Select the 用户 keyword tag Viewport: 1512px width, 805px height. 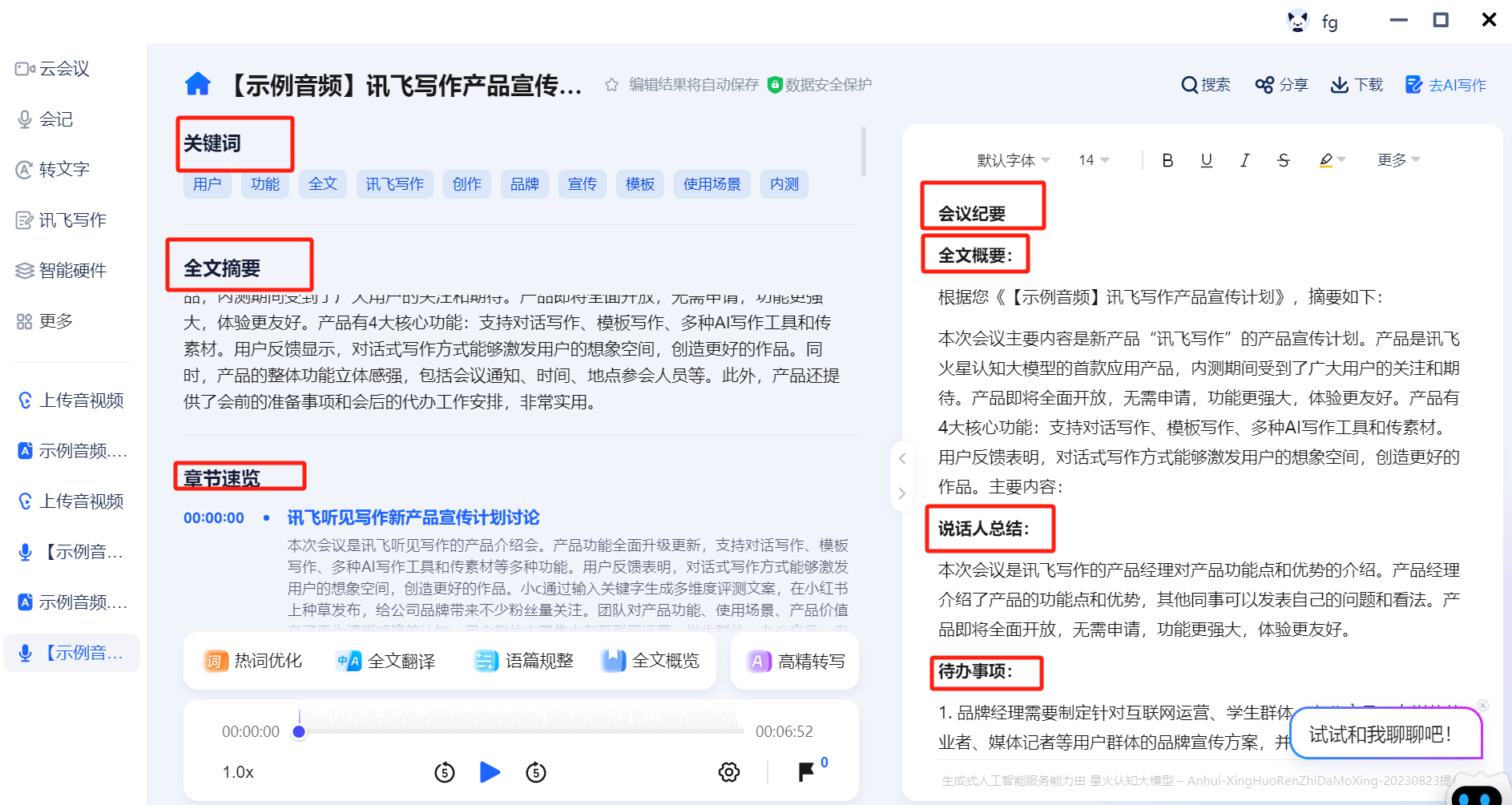click(208, 184)
